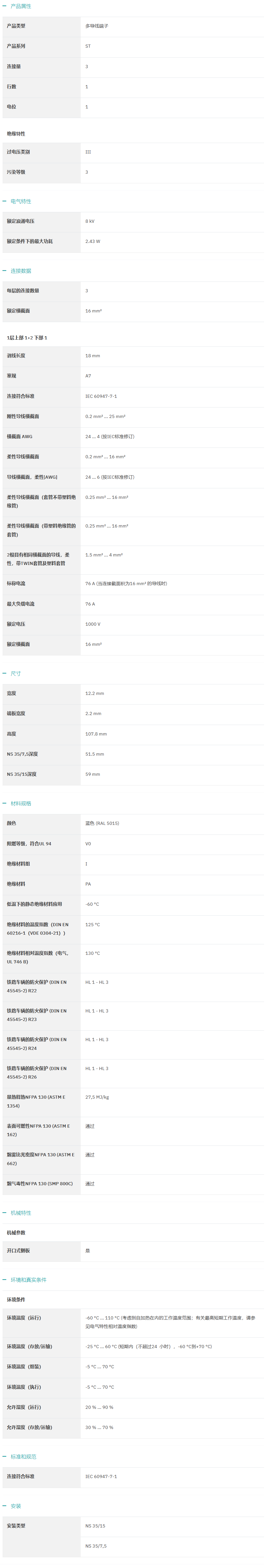Click the -60 °C value
The width and height of the screenshot is (266, 1568).
point(92,904)
